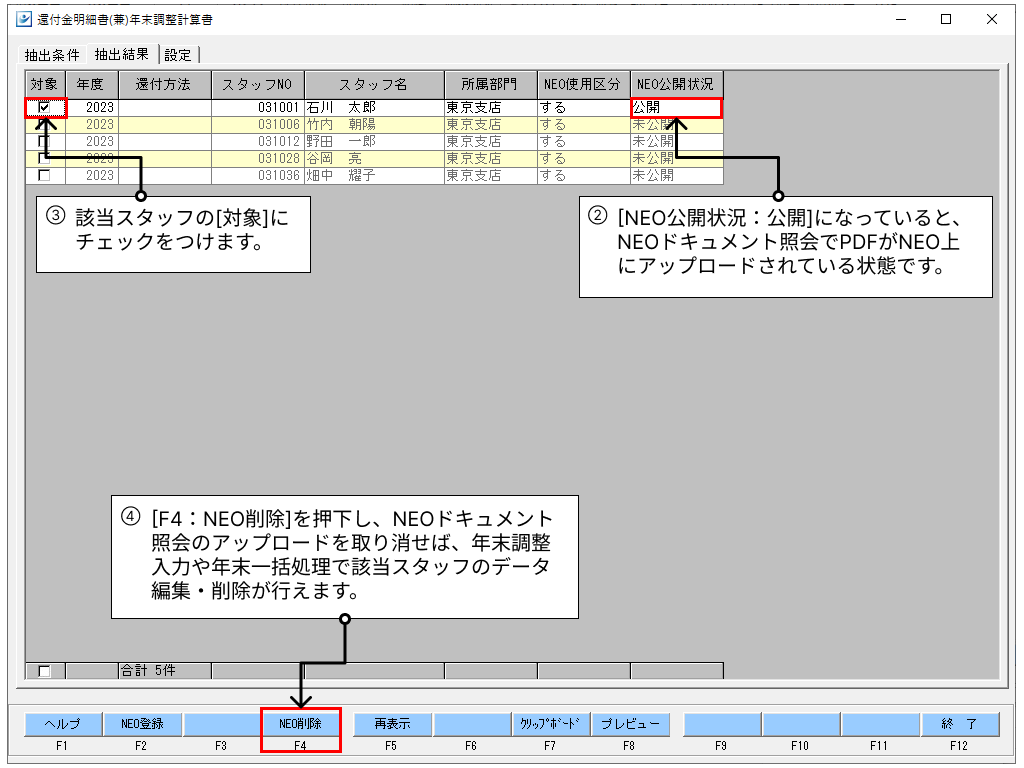Click the 東京支店 cell for 野田 一郎
The image size is (1024, 768).
[490, 141]
